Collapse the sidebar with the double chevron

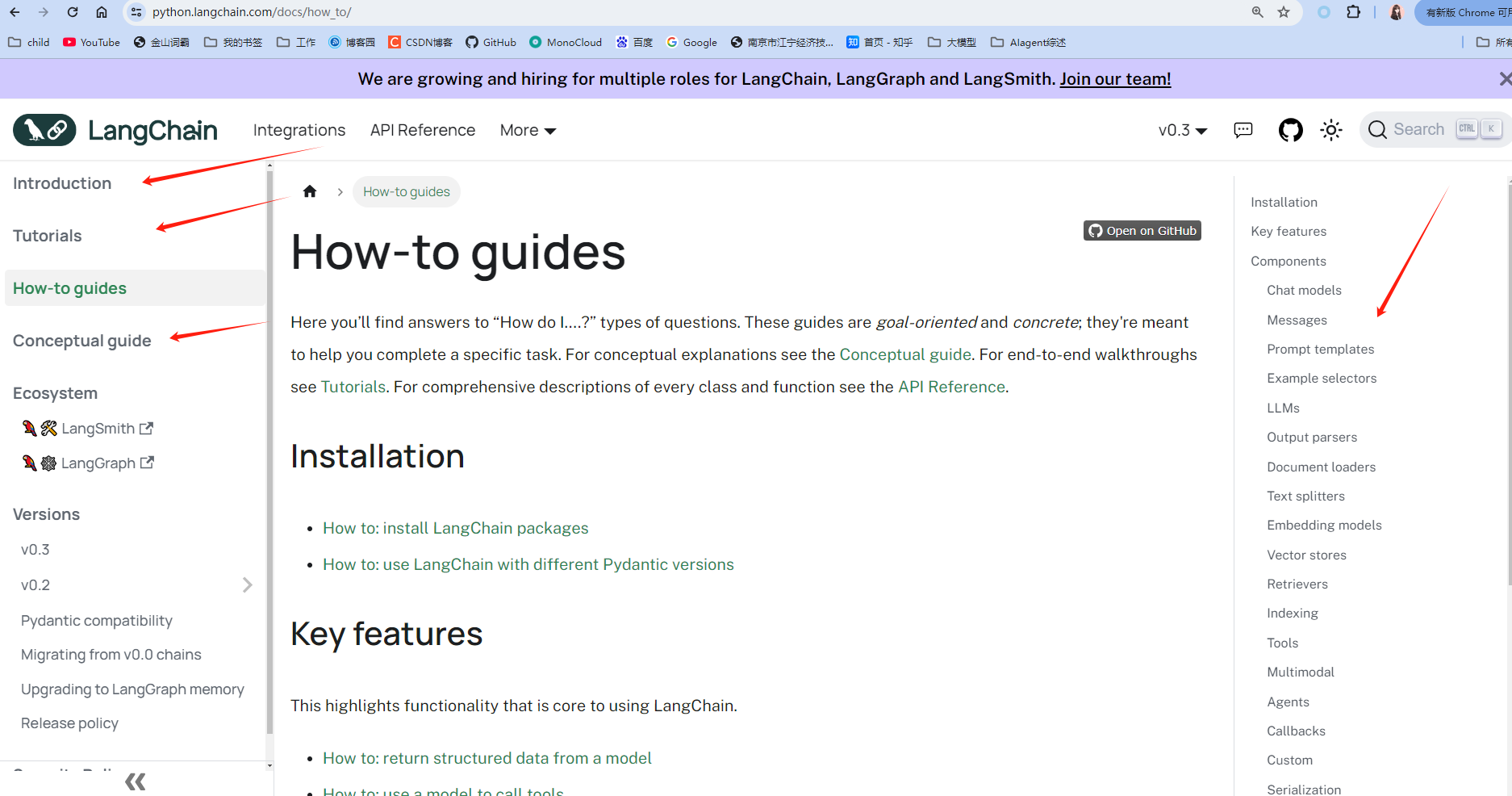(136, 781)
